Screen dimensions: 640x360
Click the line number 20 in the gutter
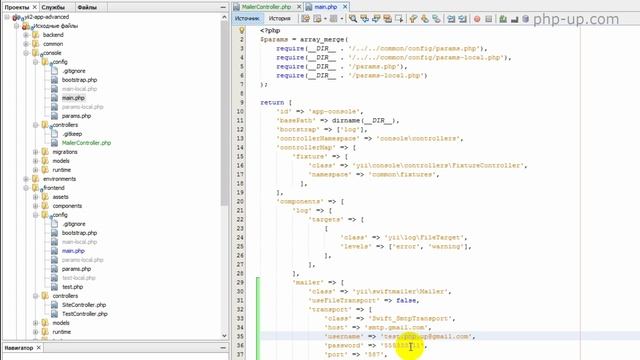tap(240, 201)
